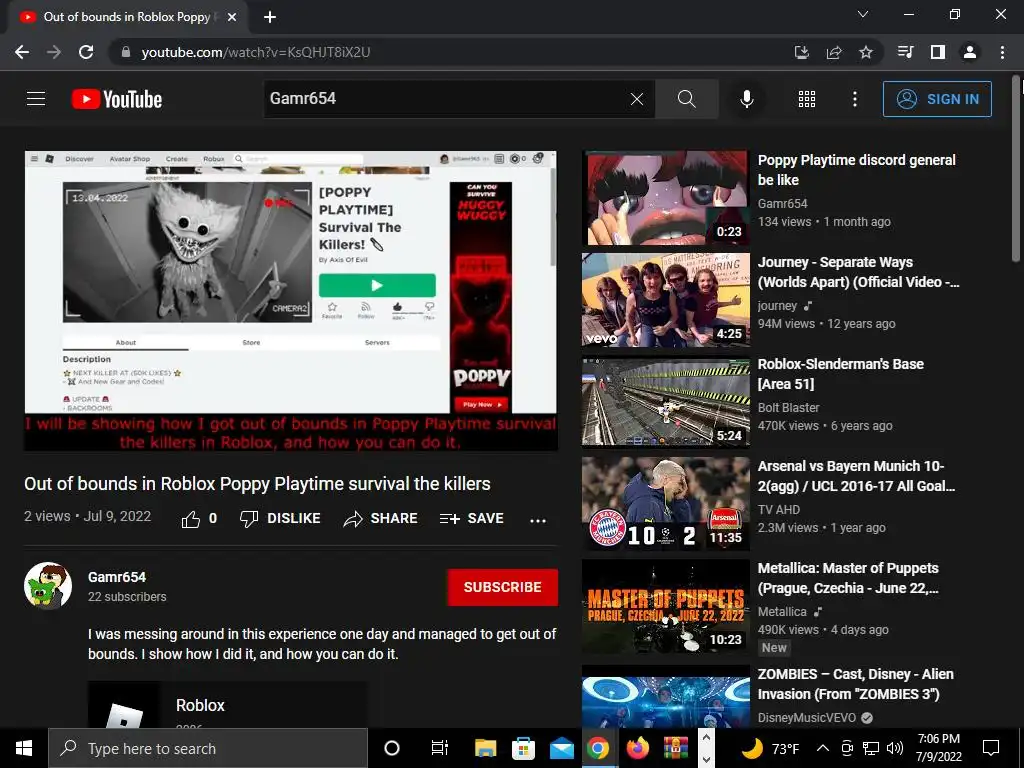
Task: Open YouTube settings three-dot menu
Action: (854, 99)
